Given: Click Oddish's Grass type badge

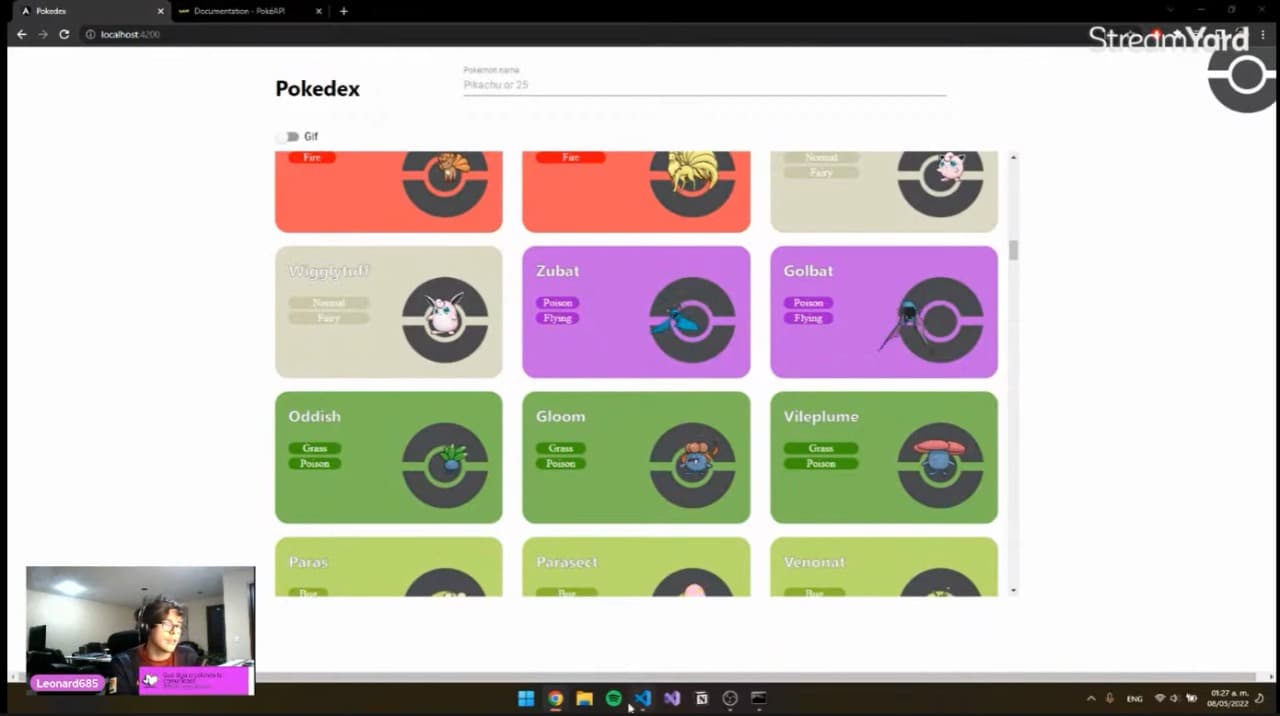Looking at the screenshot, I should [x=315, y=448].
